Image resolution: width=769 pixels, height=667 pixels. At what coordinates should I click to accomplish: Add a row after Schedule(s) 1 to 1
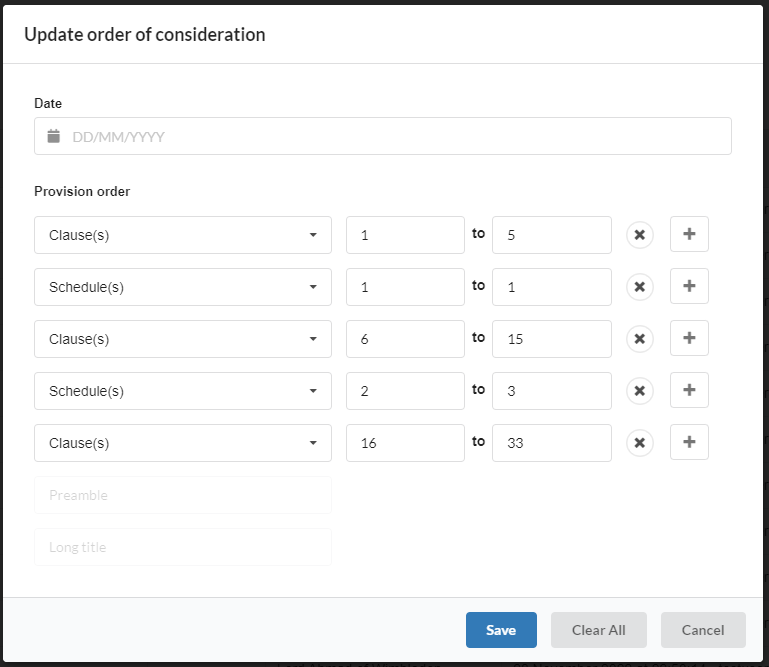tap(689, 286)
